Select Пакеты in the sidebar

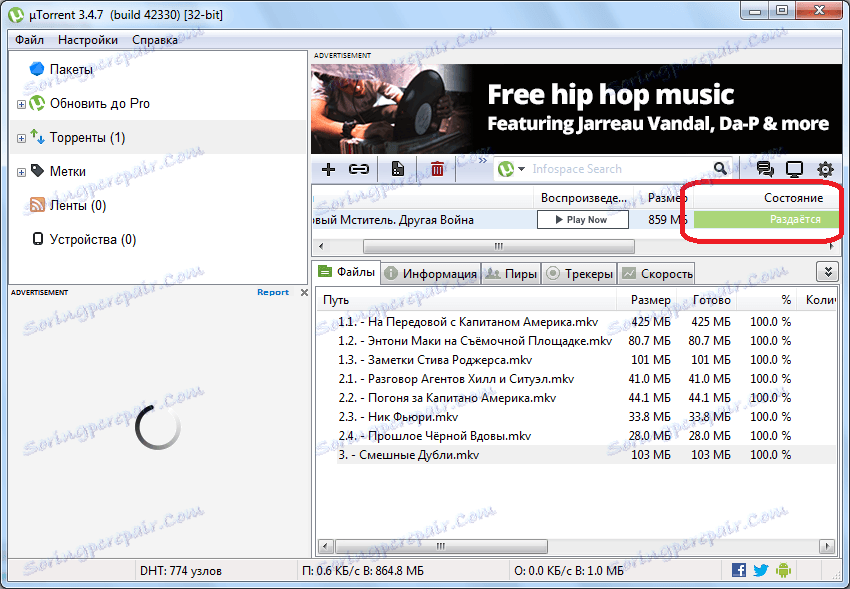pos(71,69)
